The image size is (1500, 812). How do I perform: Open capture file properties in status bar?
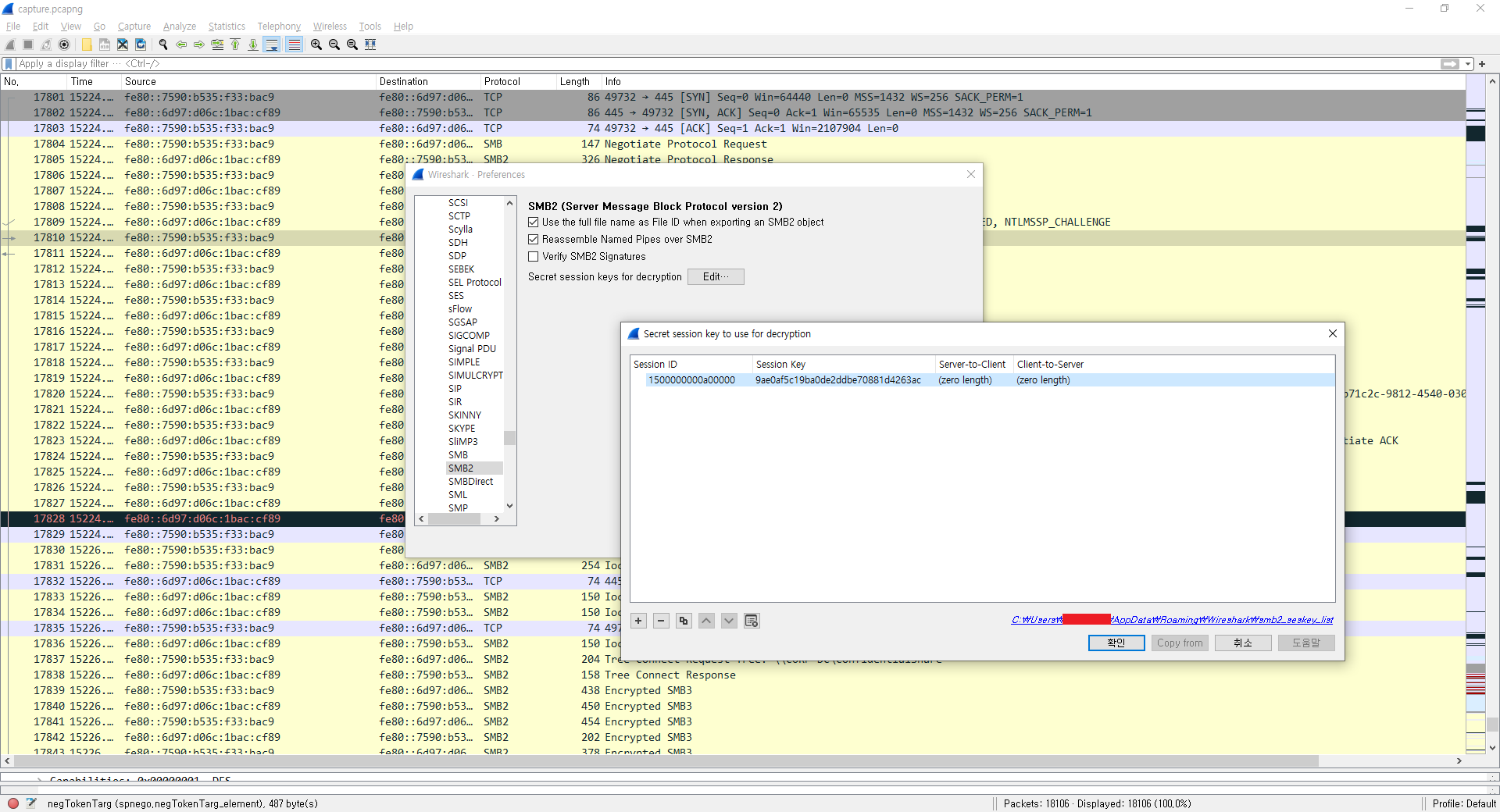click(31, 803)
